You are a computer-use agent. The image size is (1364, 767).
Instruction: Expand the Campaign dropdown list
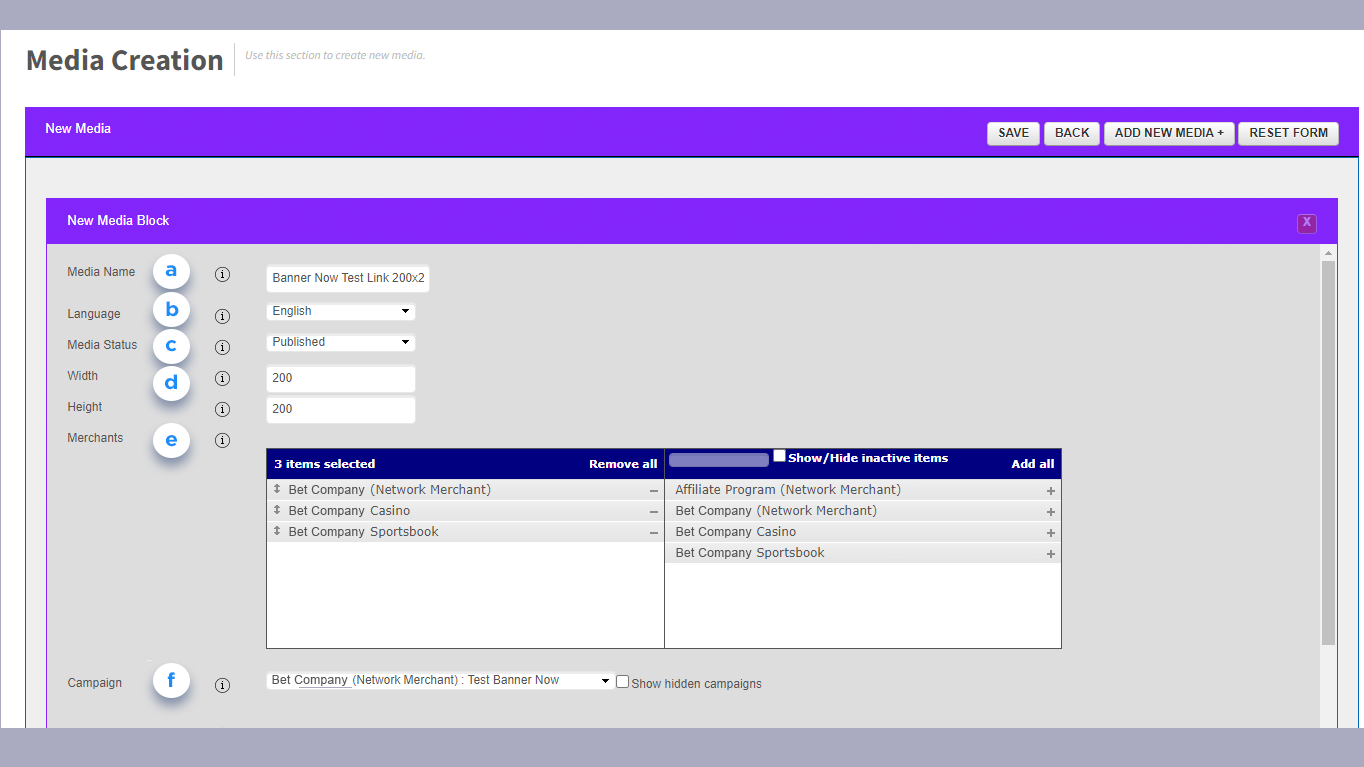440,680
